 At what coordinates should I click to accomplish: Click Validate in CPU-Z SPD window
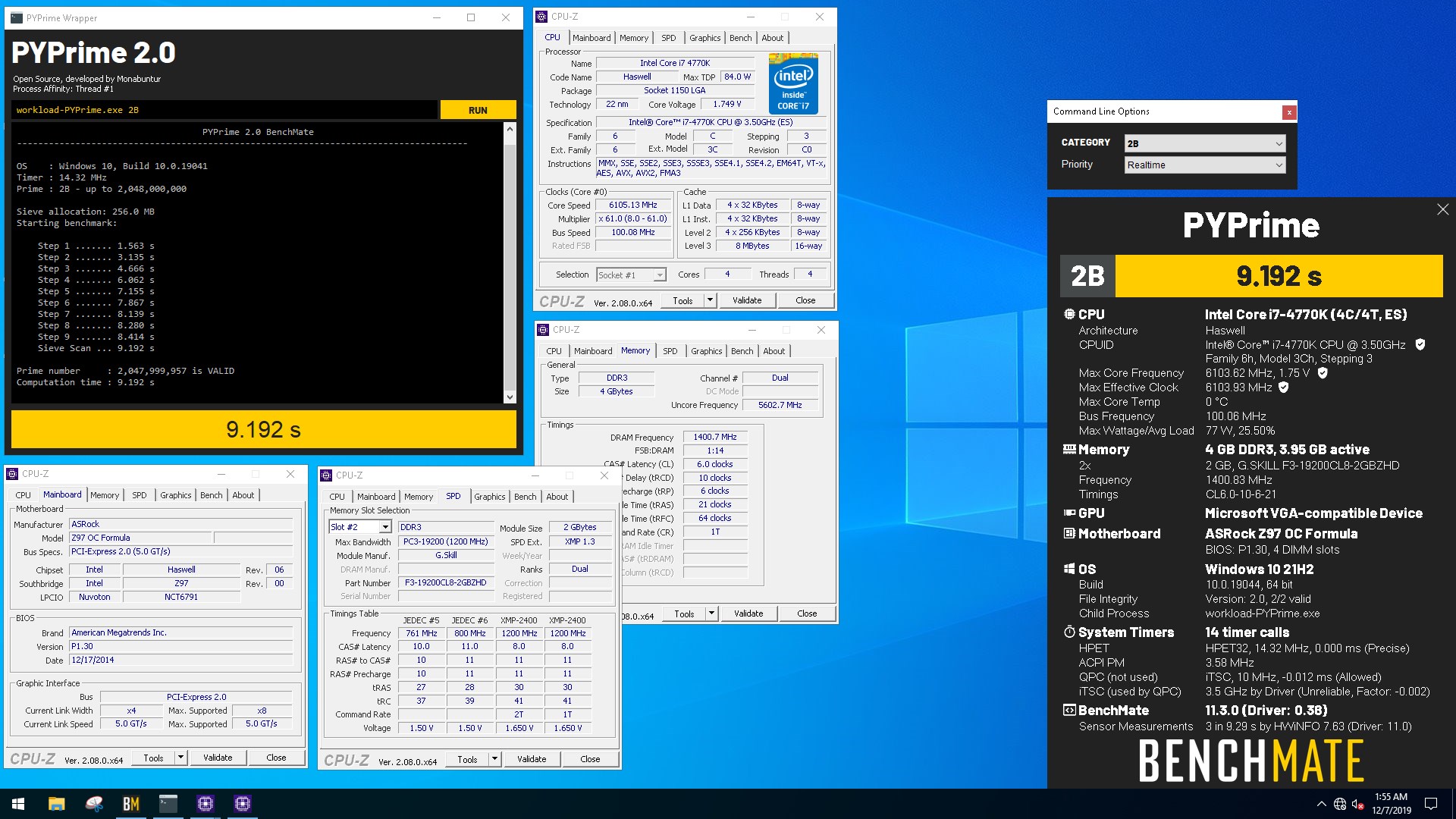[x=531, y=759]
